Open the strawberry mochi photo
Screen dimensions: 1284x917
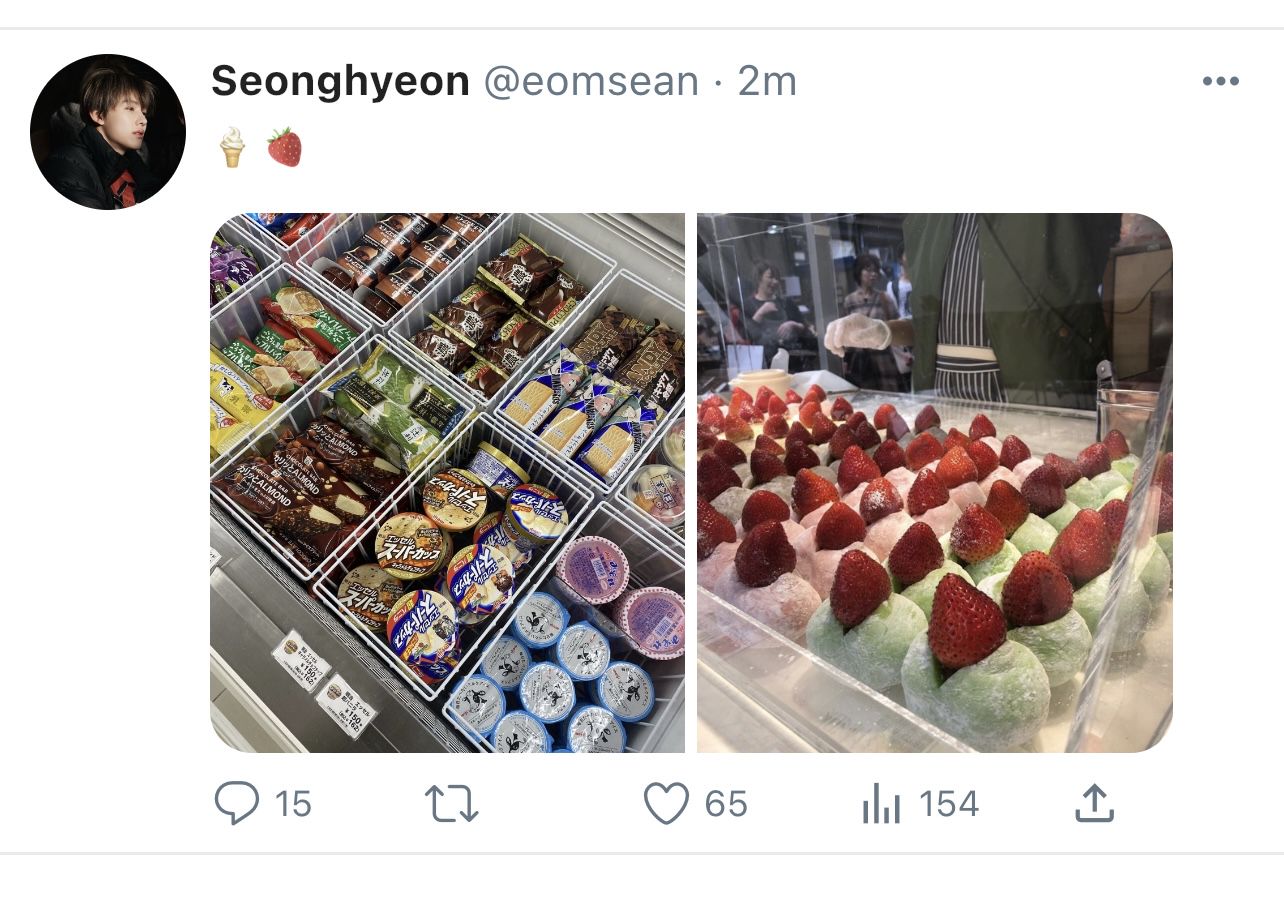[934, 482]
